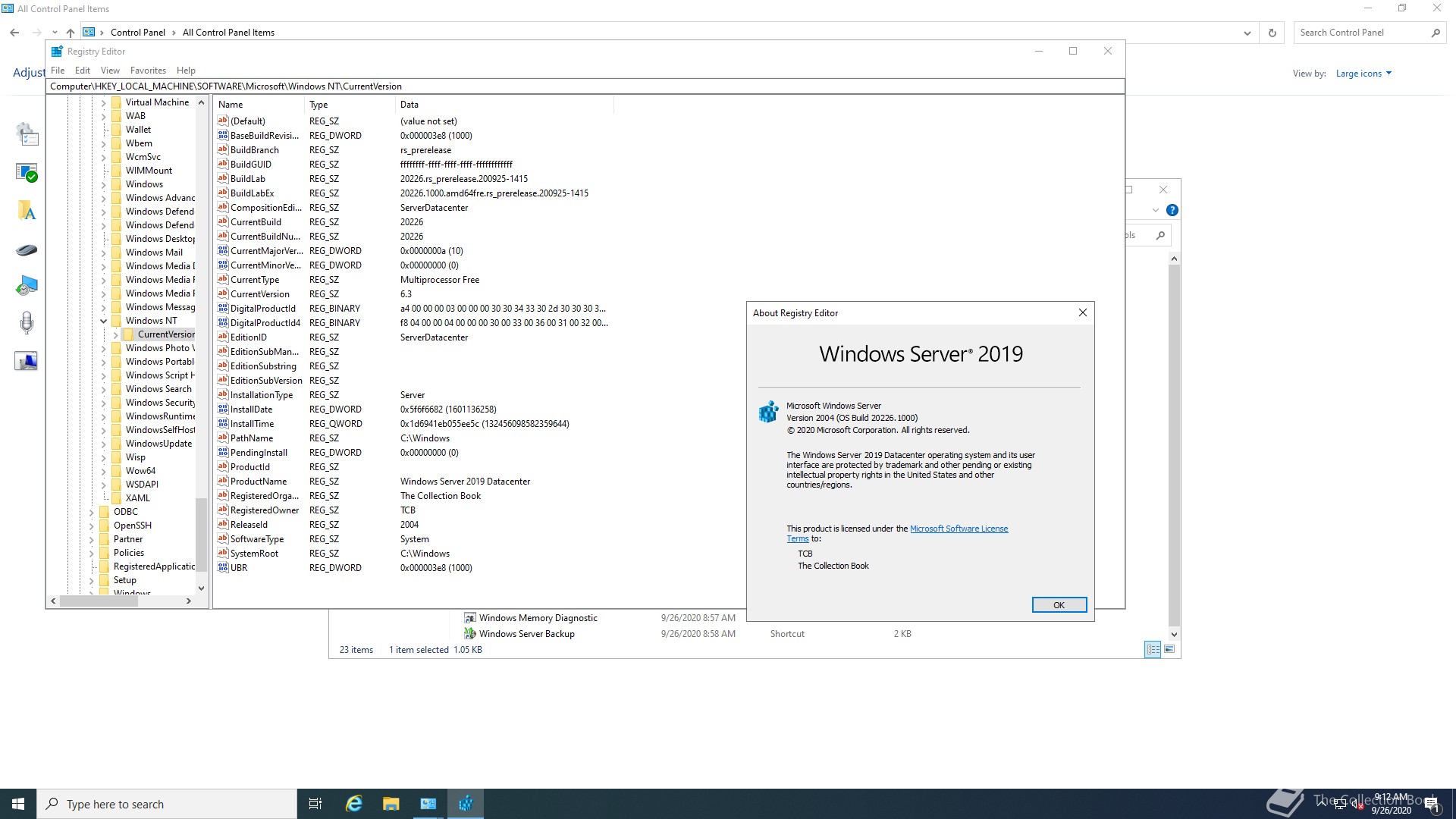The width and height of the screenshot is (1456, 819).
Task: Open Windows Memory Diagnostic shortcut
Action: point(538,618)
